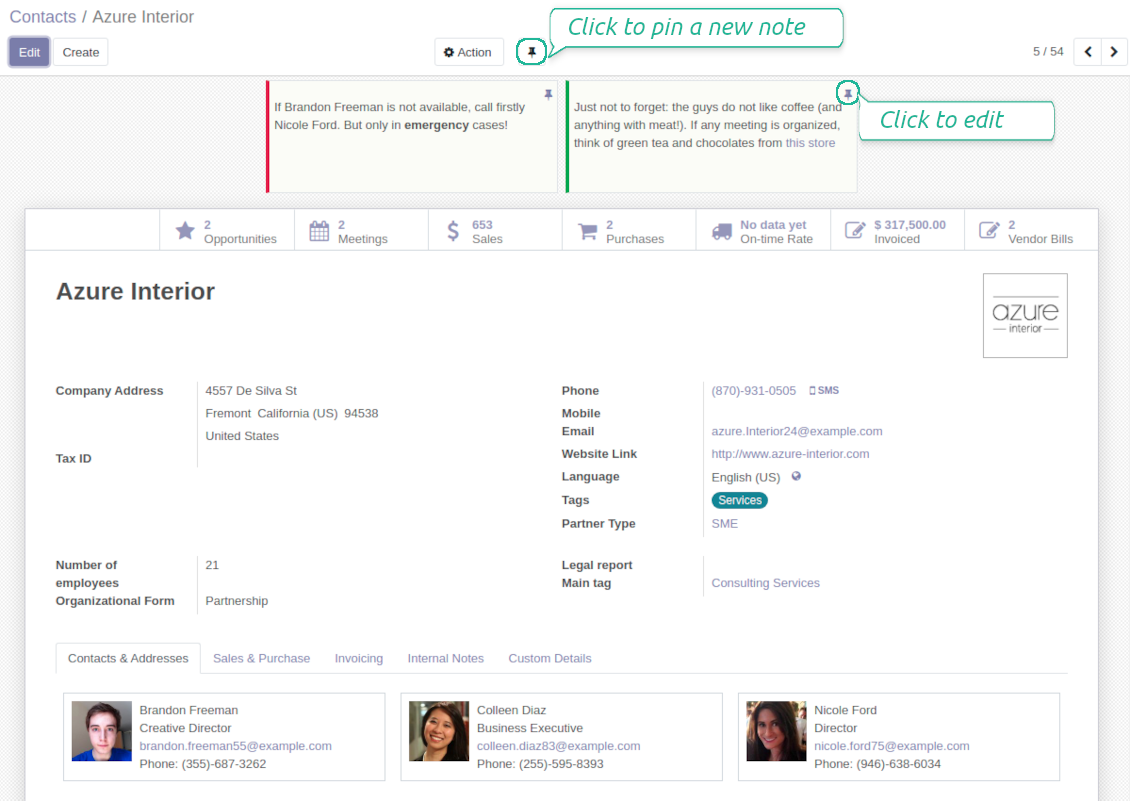Click Nicole Ford's profile photo
The height and width of the screenshot is (801, 1130).
(776, 731)
